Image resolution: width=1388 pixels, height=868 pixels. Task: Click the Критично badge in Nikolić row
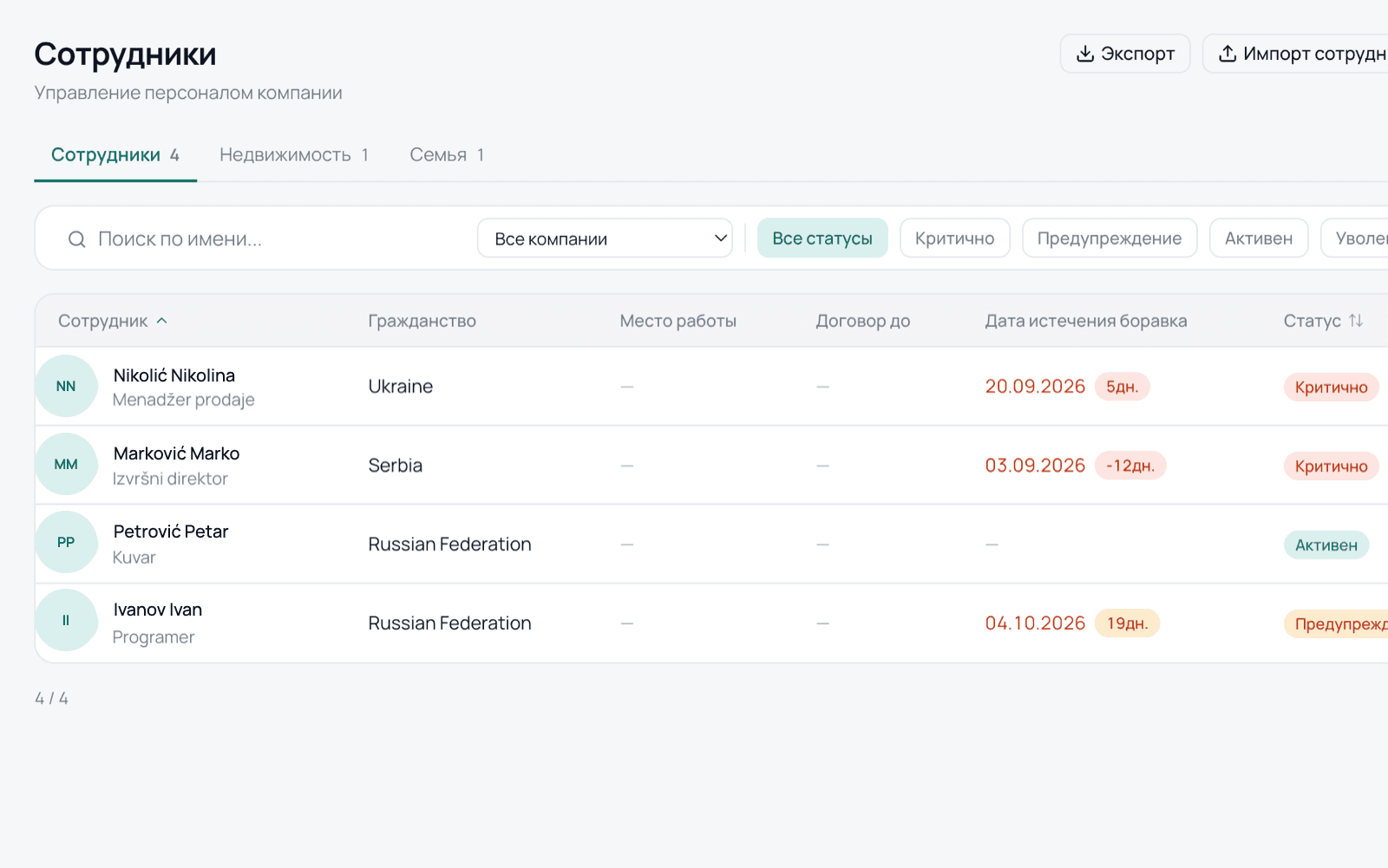click(1332, 388)
